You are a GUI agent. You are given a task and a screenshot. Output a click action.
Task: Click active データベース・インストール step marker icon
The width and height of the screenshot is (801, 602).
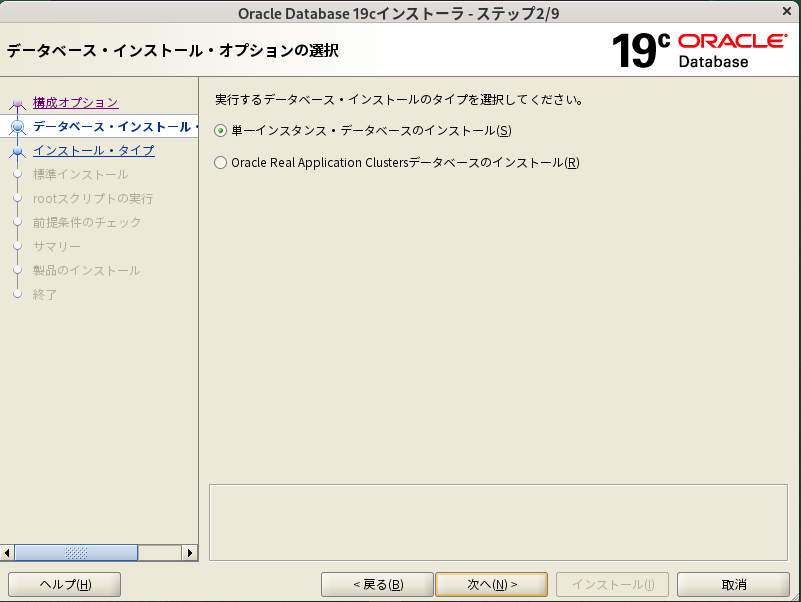(x=17, y=127)
